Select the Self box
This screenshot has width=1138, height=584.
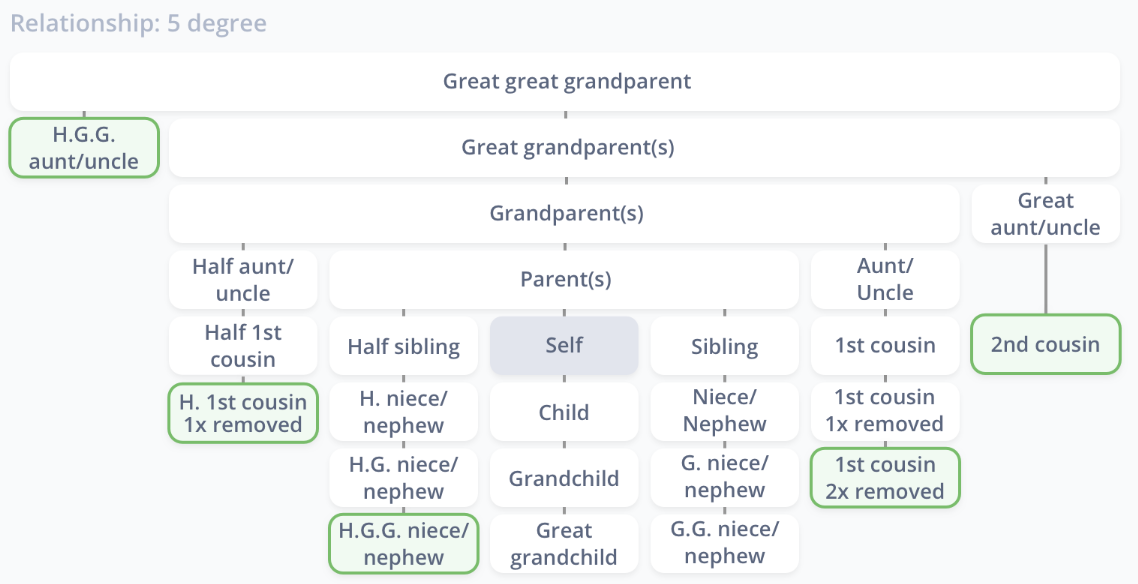(x=565, y=345)
